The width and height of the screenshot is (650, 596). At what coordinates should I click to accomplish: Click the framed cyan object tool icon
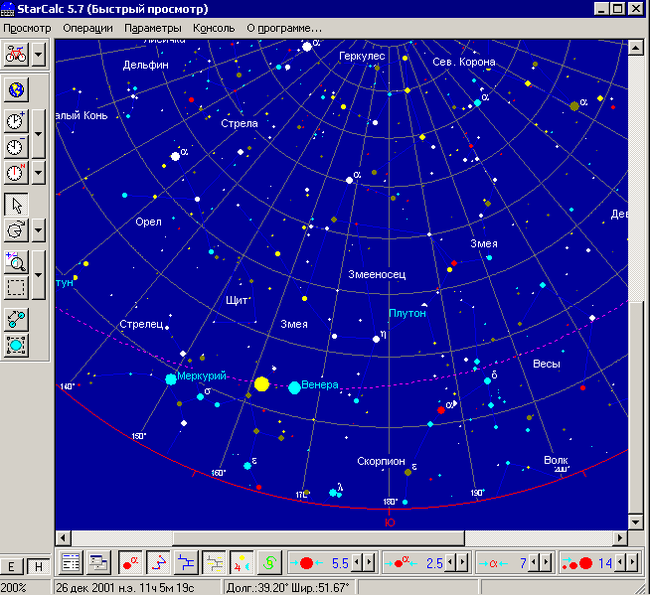(x=16, y=345)
